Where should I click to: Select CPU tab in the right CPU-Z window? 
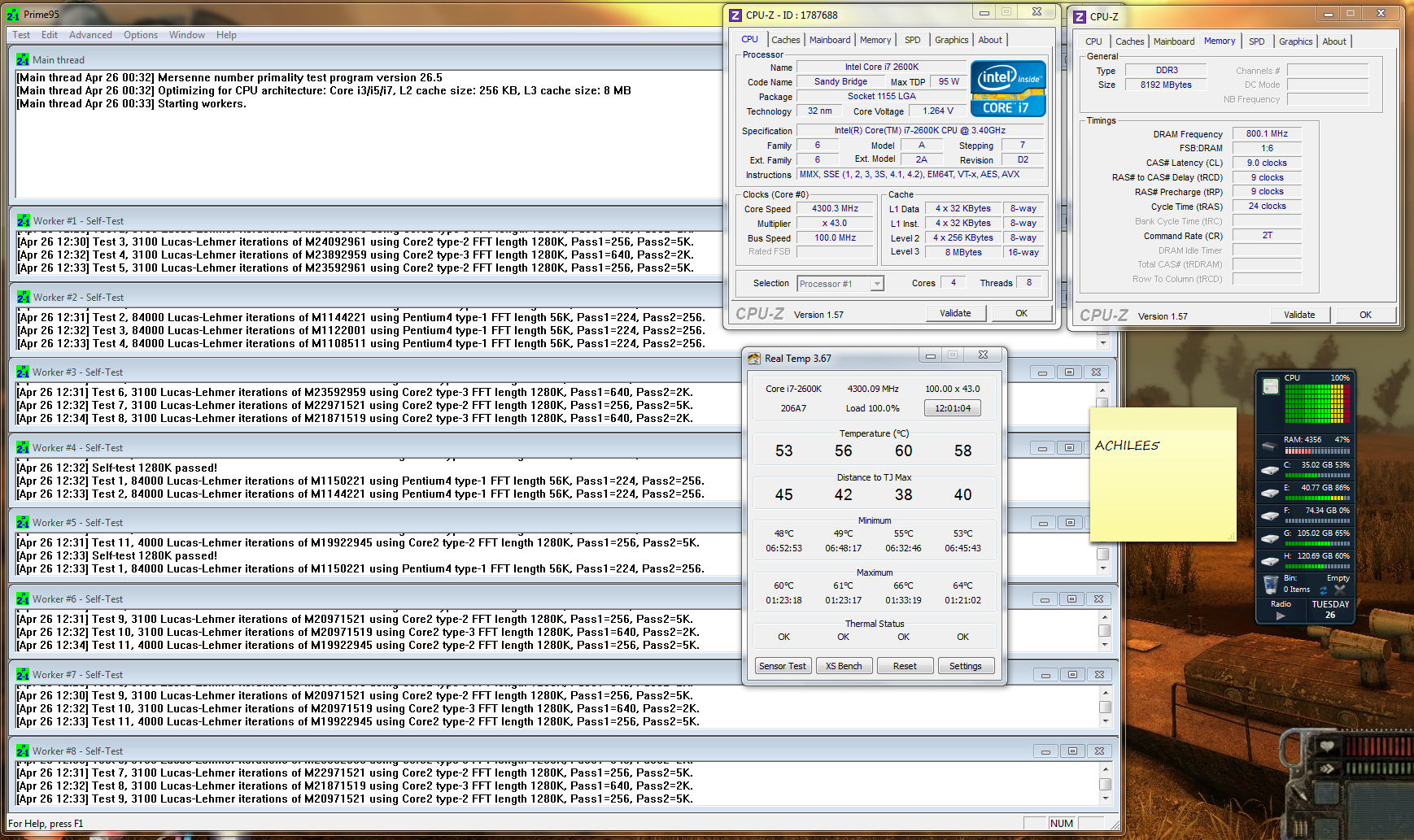pyautogui.click(x=1093, y=41)
